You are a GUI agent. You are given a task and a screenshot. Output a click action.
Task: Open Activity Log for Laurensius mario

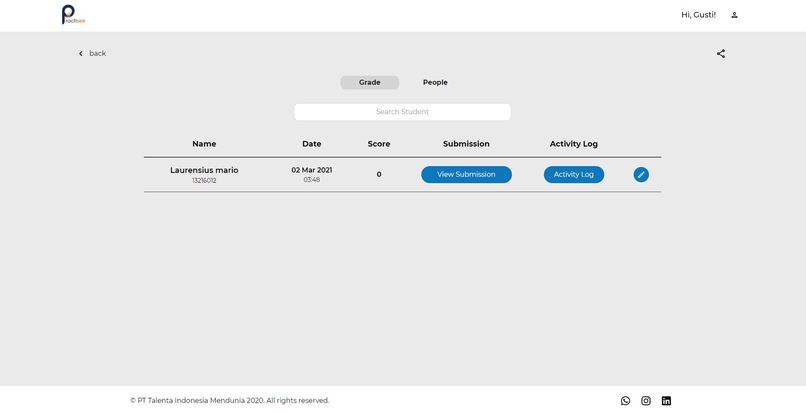point(574,174)
